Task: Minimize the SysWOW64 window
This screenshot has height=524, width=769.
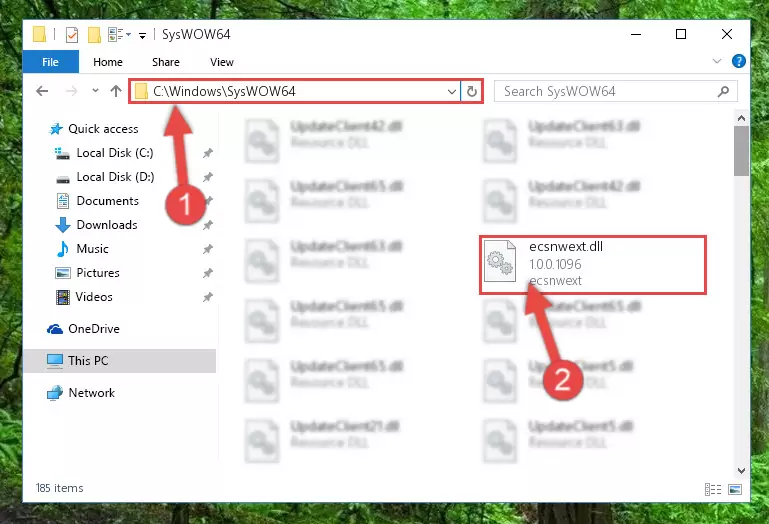Action: (x=636, y=34)
